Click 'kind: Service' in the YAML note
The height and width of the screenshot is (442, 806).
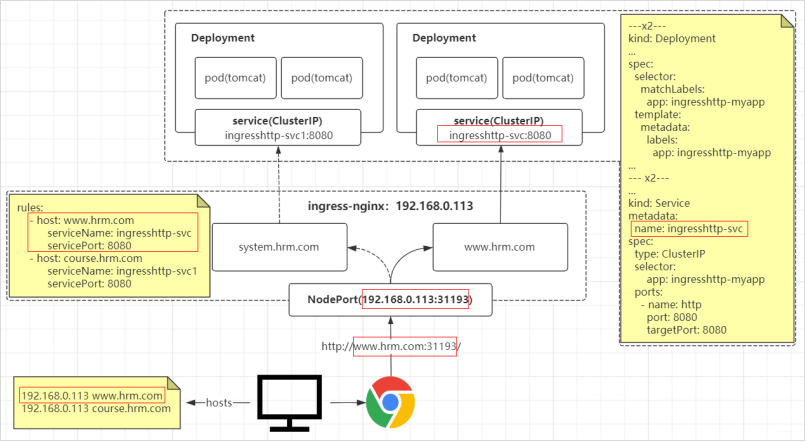tap(659, 203)
